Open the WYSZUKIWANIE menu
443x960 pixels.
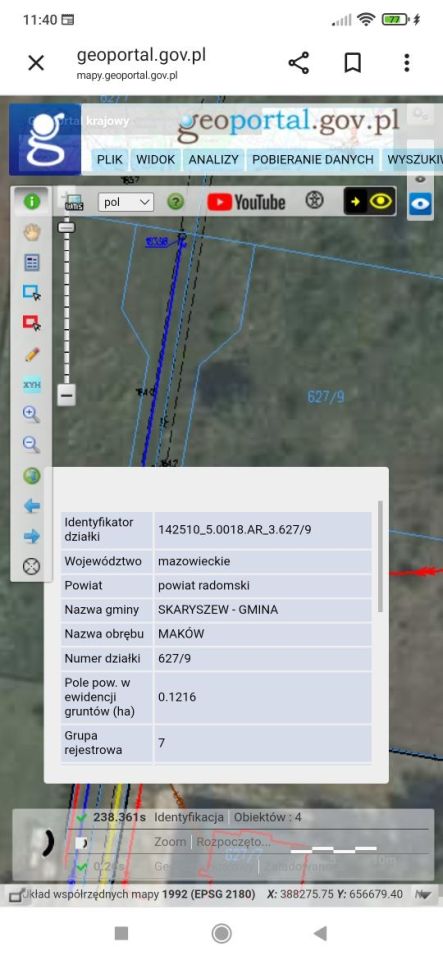(x=413, y=160)
